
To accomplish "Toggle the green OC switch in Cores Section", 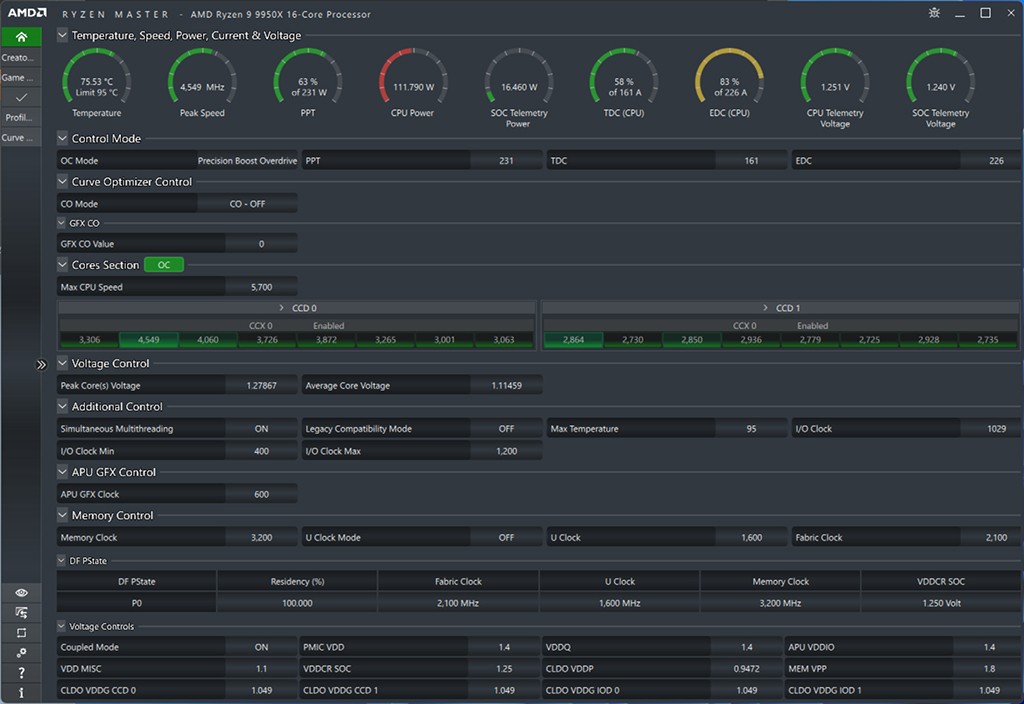I will point(164,265).
